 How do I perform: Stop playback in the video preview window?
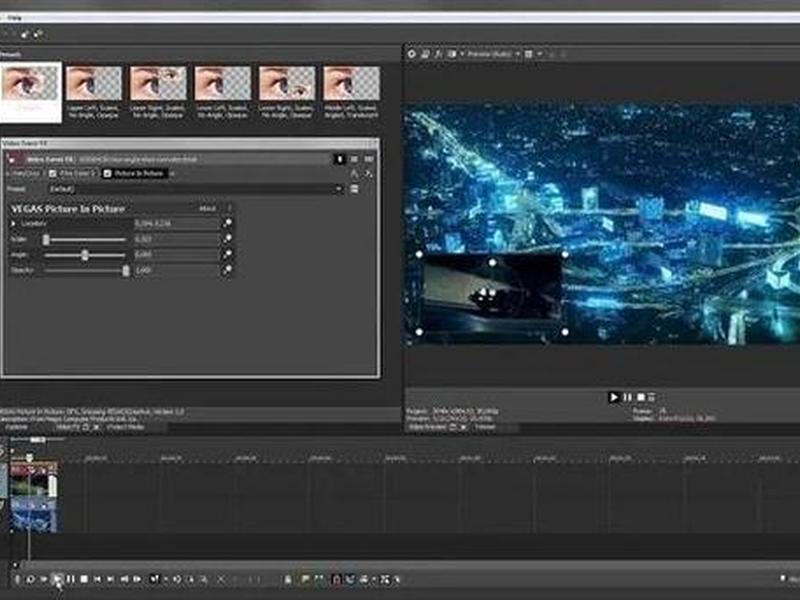point(641,397)
